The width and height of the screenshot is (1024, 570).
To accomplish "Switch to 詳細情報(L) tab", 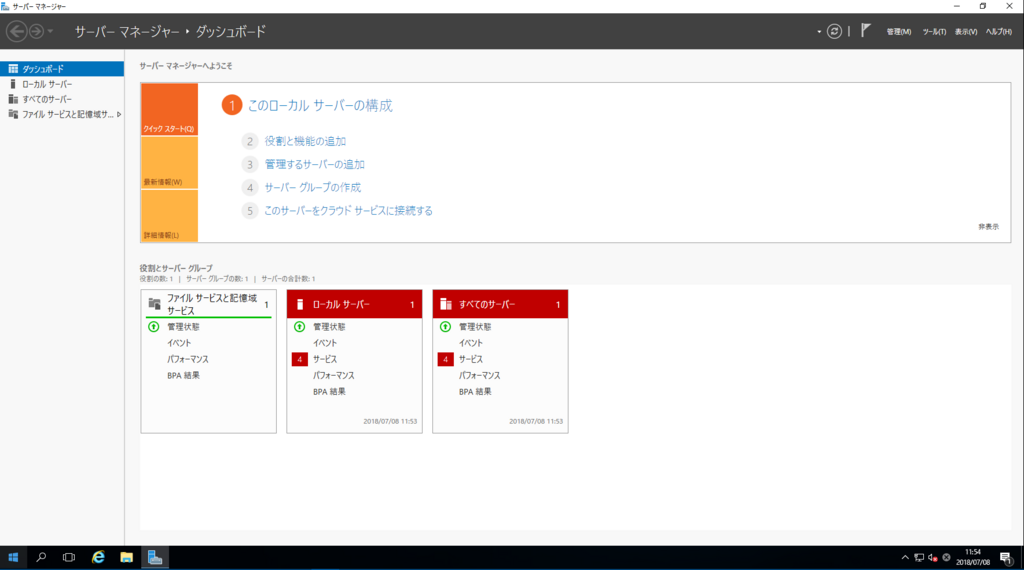I will tap(169, 216).
